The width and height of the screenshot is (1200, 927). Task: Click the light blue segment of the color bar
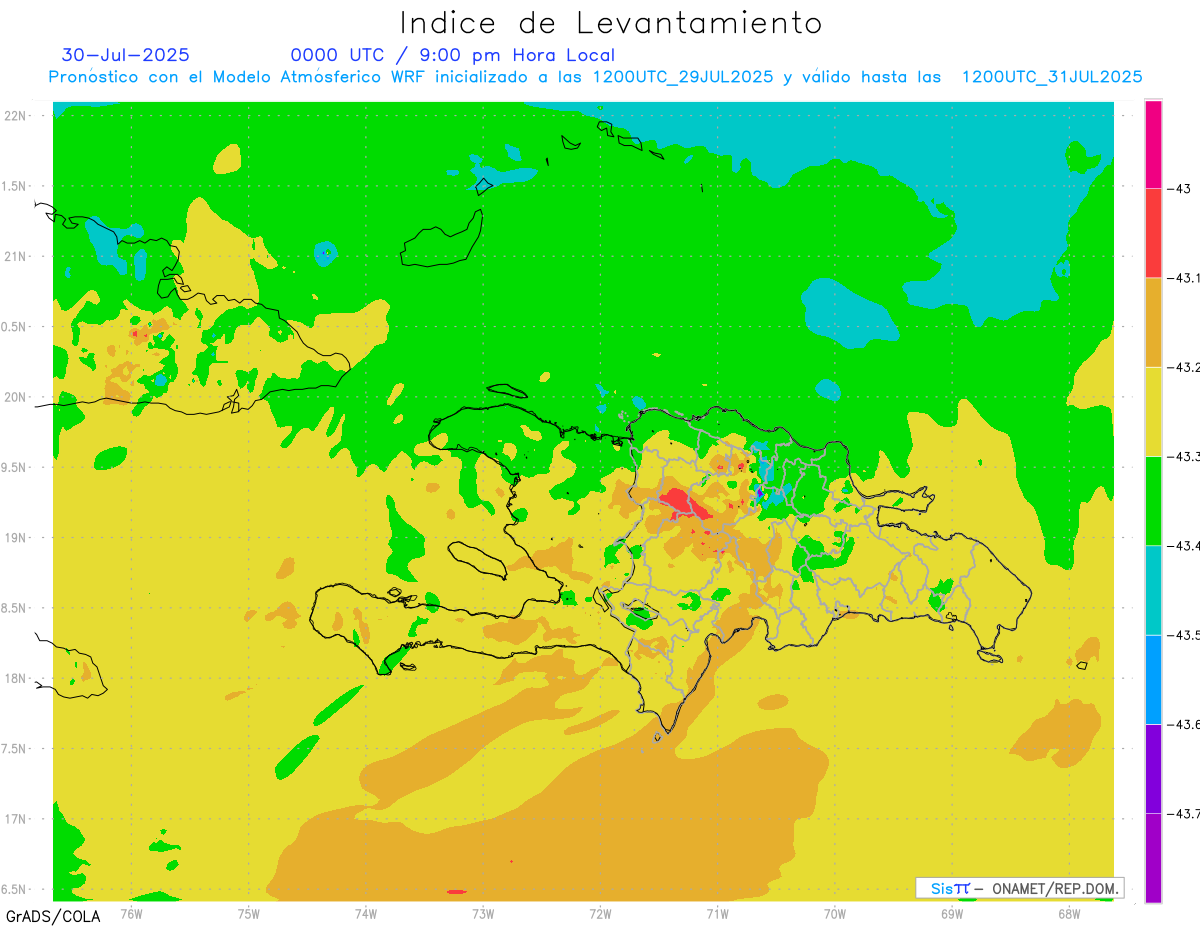(1153, 679)
